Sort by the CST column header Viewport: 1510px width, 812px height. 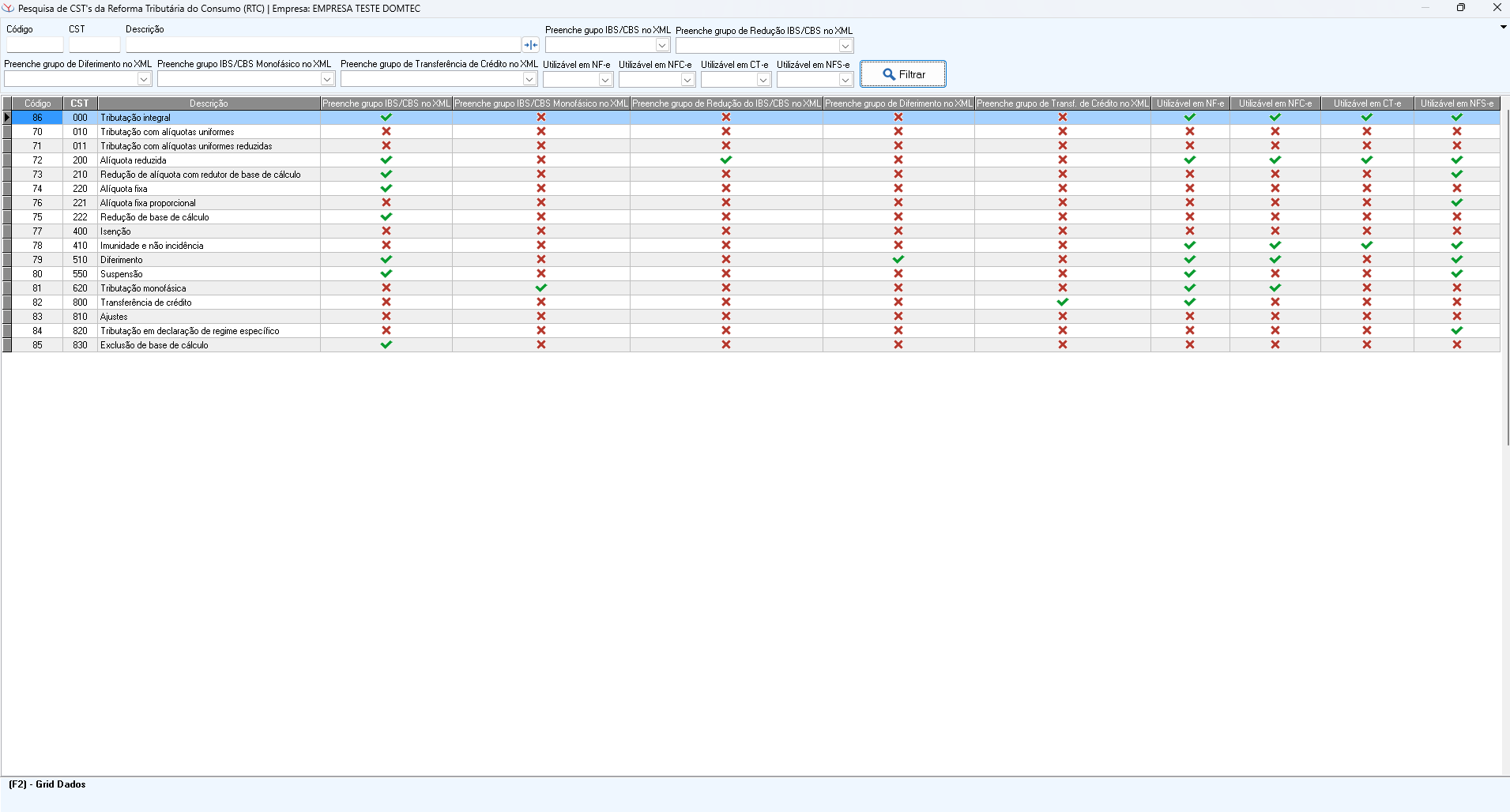click(80, 103)
